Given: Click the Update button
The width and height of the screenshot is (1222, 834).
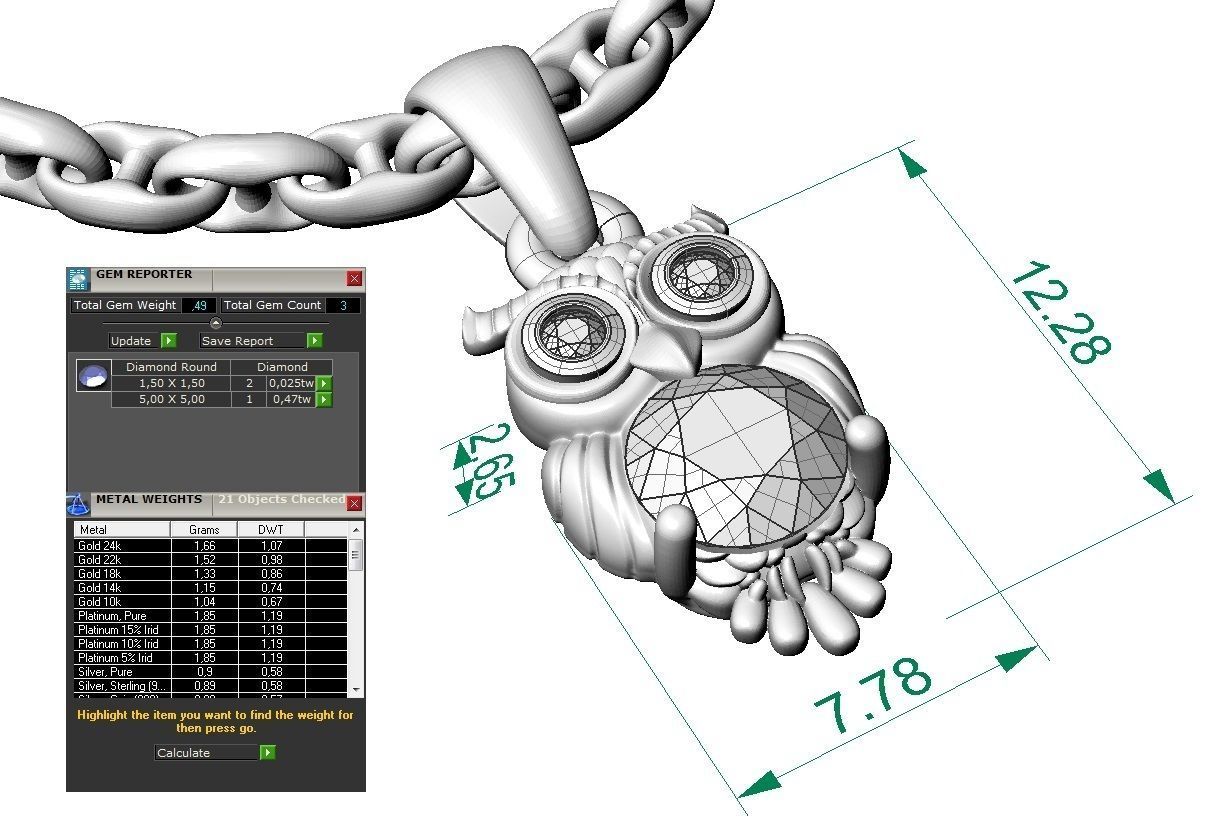Looking at the screenshot, I should pyautogui.click(x=135, y=341).
